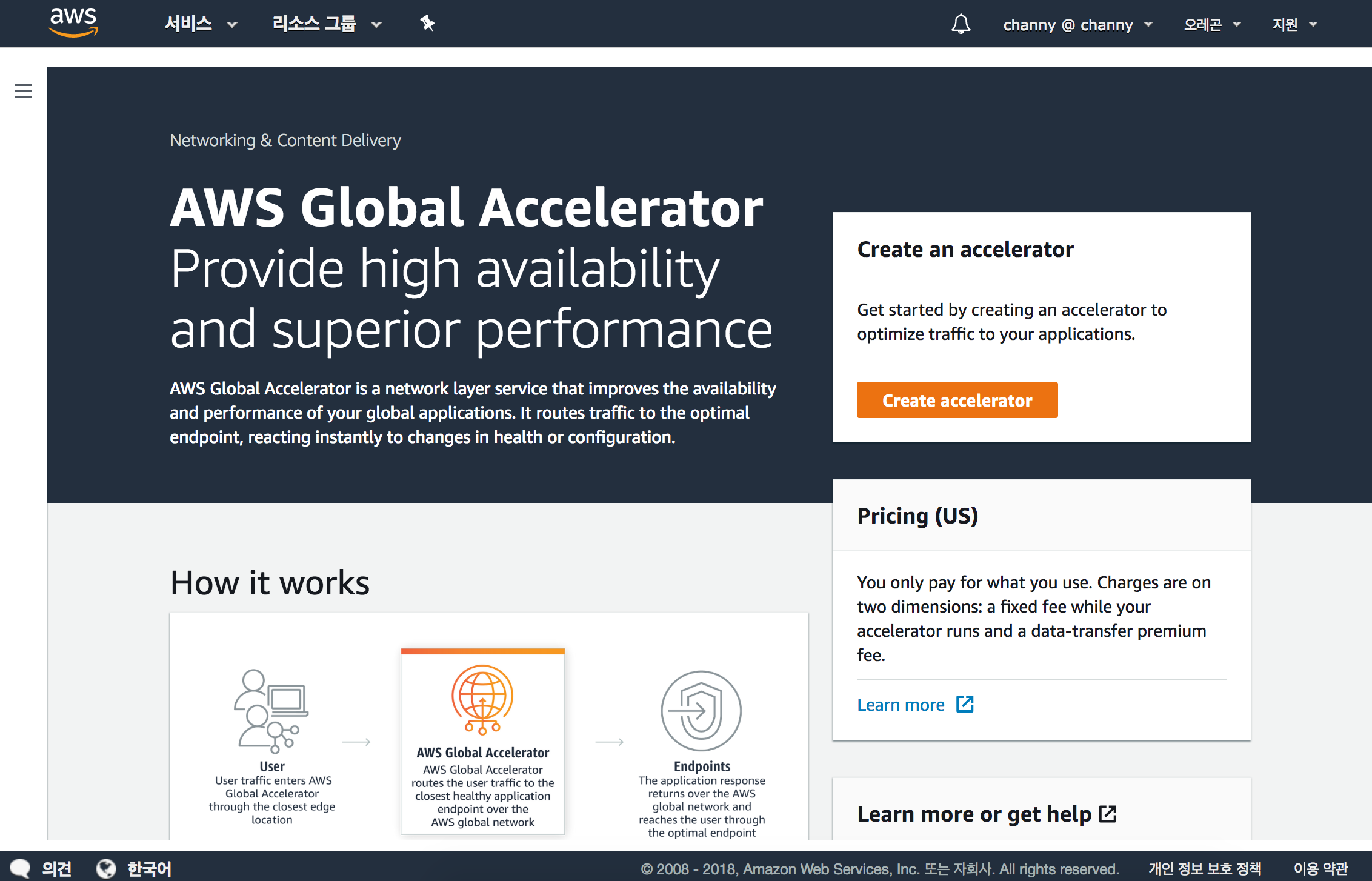Expand the 서비스 services dropdown

click(x=201, y=24)
